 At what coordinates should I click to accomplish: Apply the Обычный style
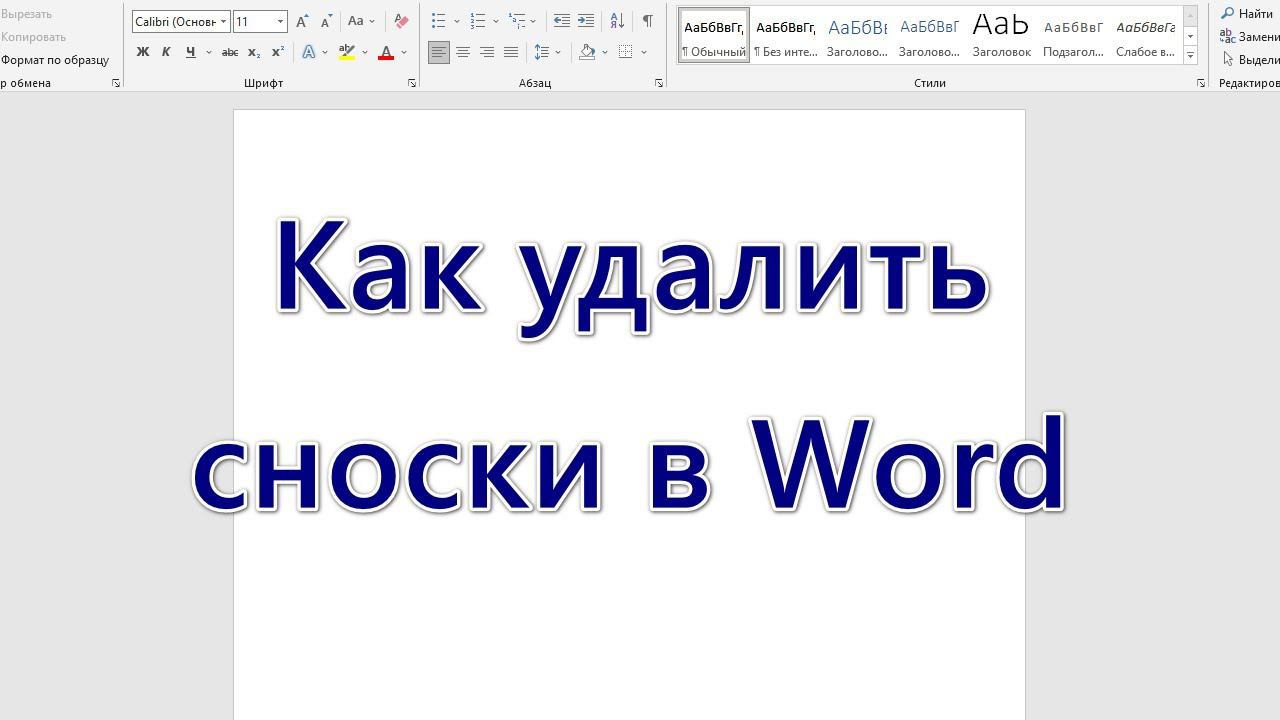[714, 36]
